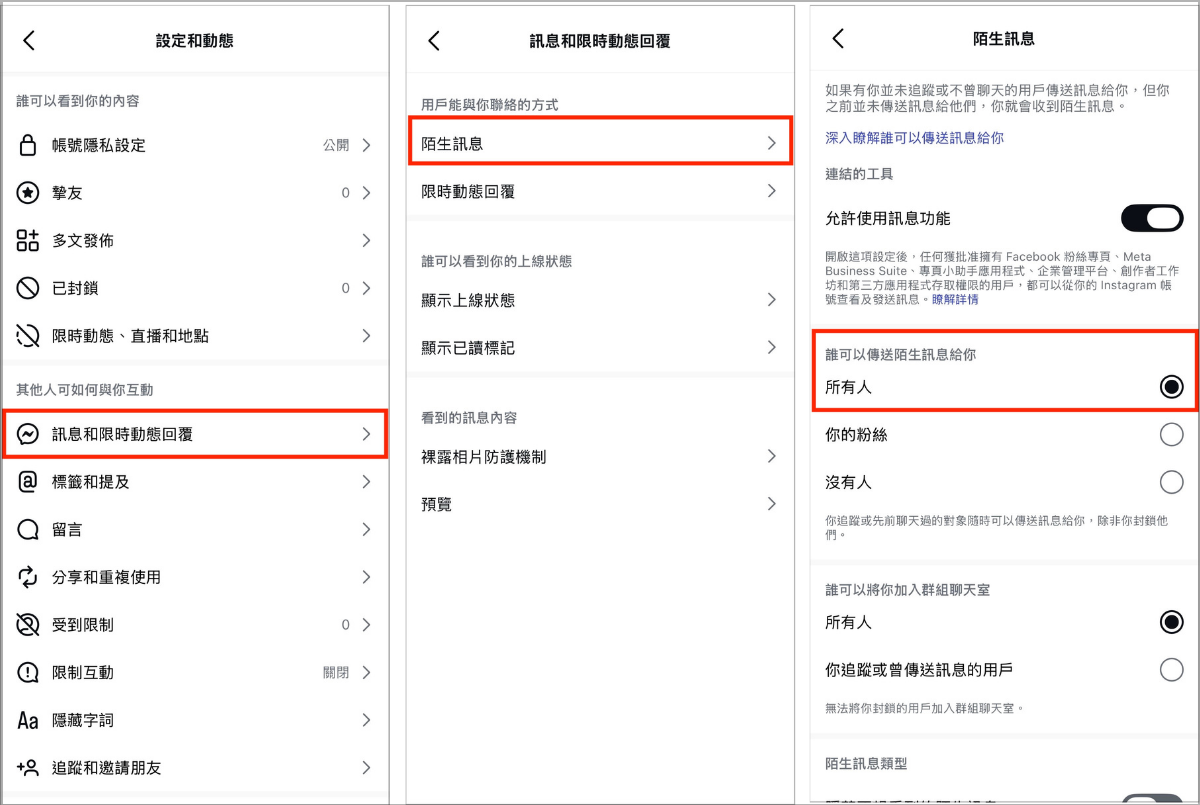Tap the 受到限制 label

[x=83, y=624]
